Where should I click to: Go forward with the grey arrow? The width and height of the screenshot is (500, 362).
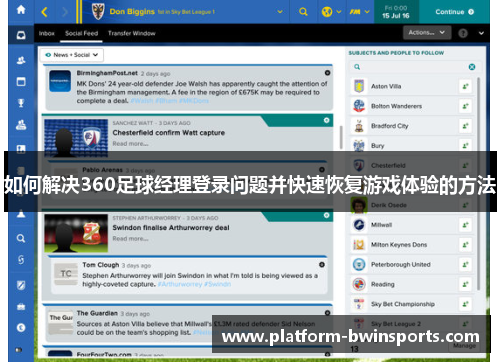[x=65, y=12]
